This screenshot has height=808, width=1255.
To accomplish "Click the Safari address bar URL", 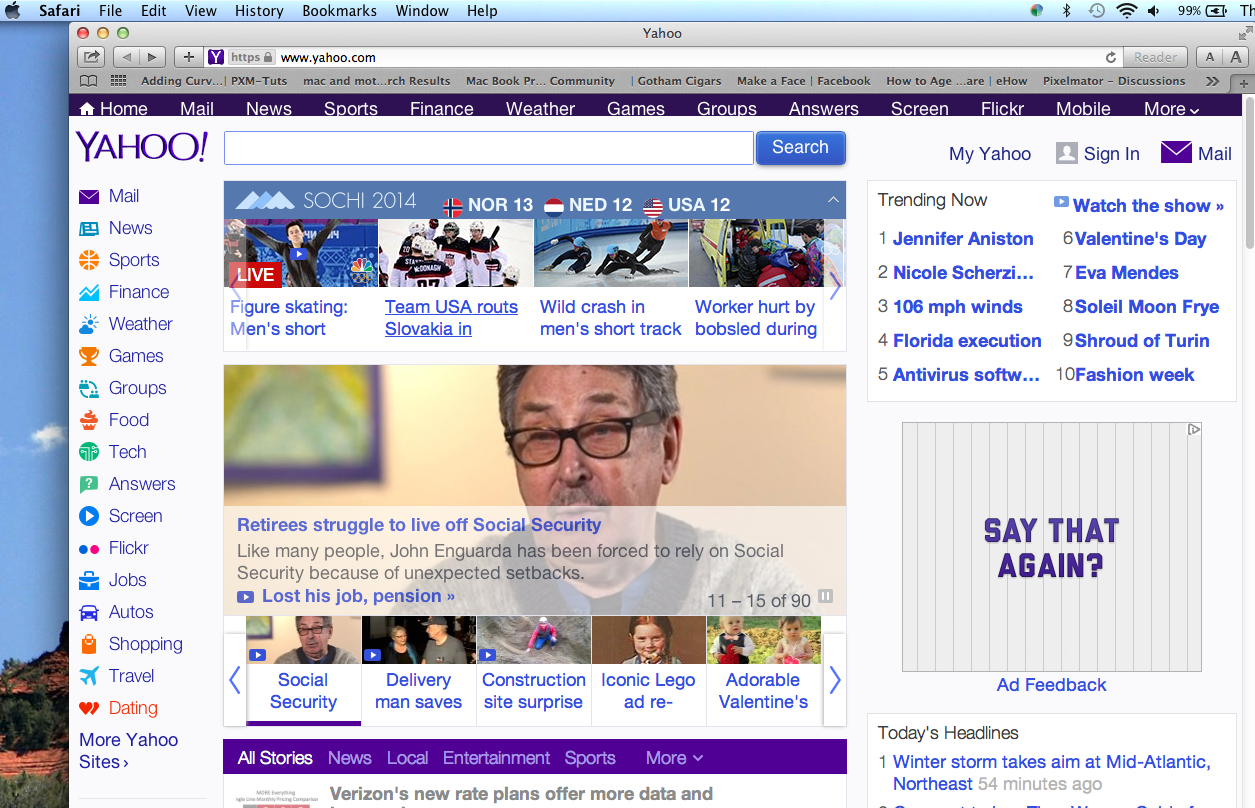I will click(327, 58).
